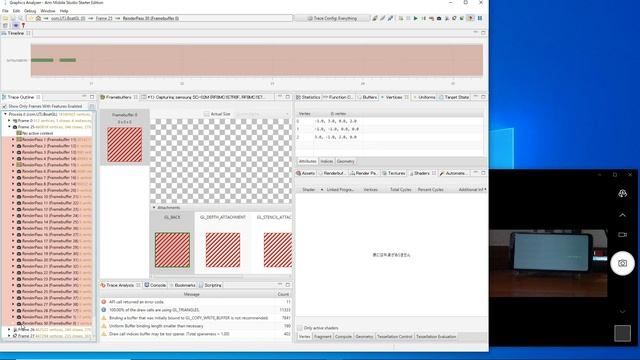Viewport: 640px width, 360px height.
Task: Sort by the Count column header
Action: tap(283, 294)
